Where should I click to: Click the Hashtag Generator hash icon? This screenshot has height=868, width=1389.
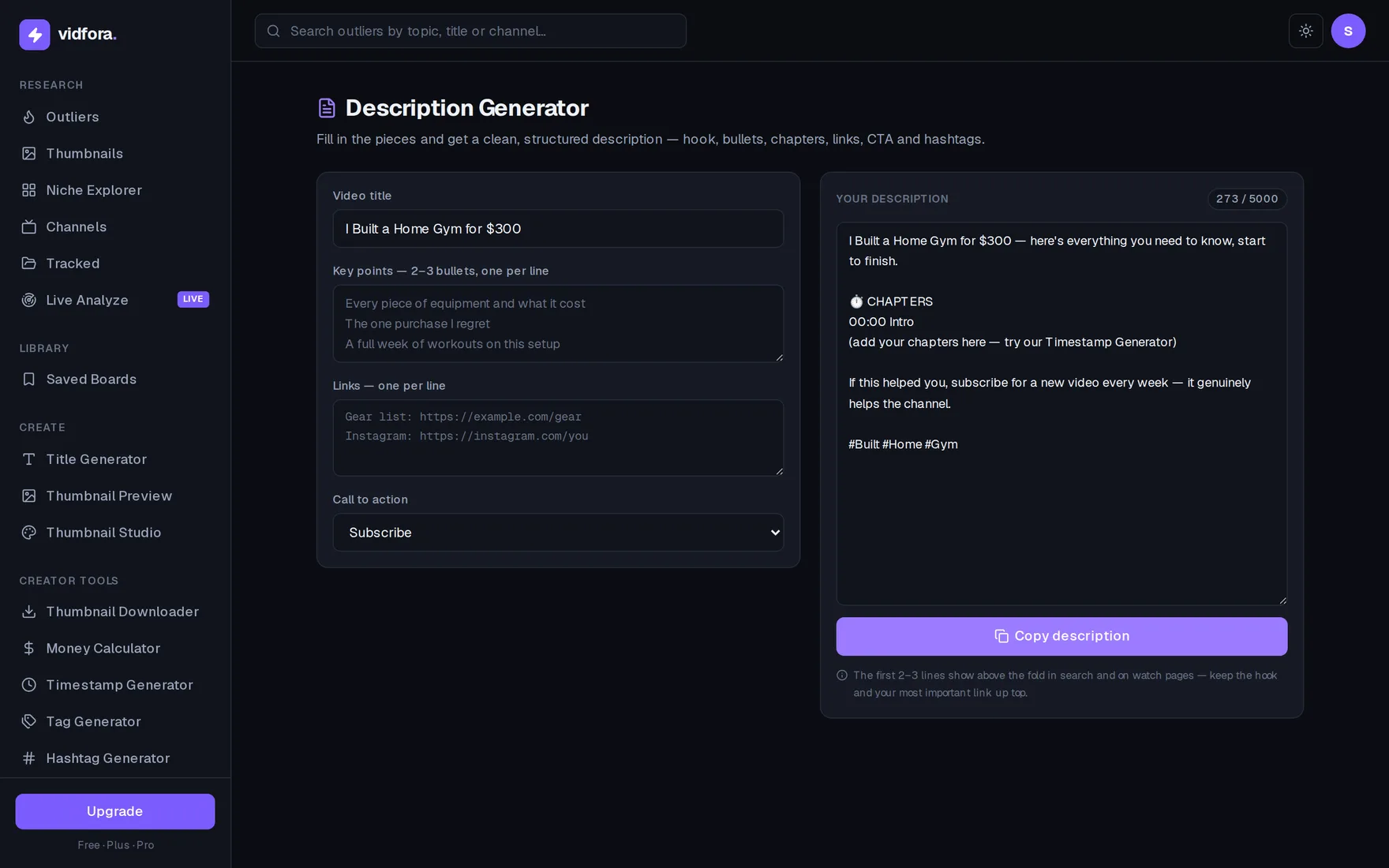click(29, 758)
